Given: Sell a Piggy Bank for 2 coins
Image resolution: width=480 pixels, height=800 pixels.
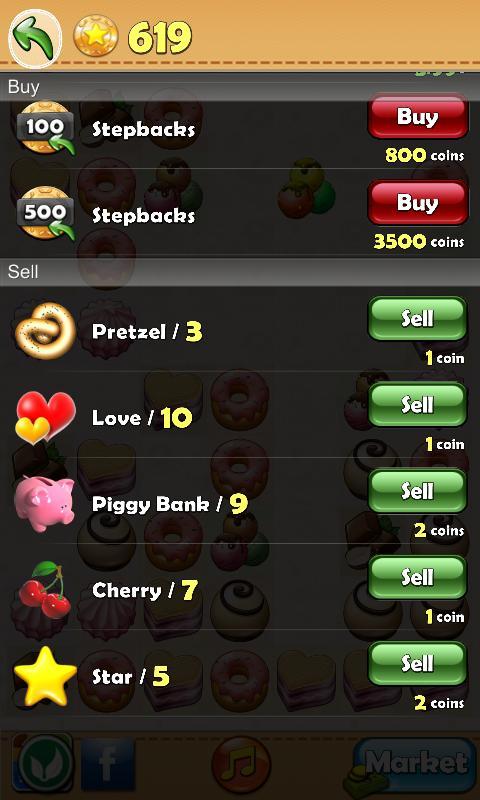Looking at the screenshot, I should [417, 491].
